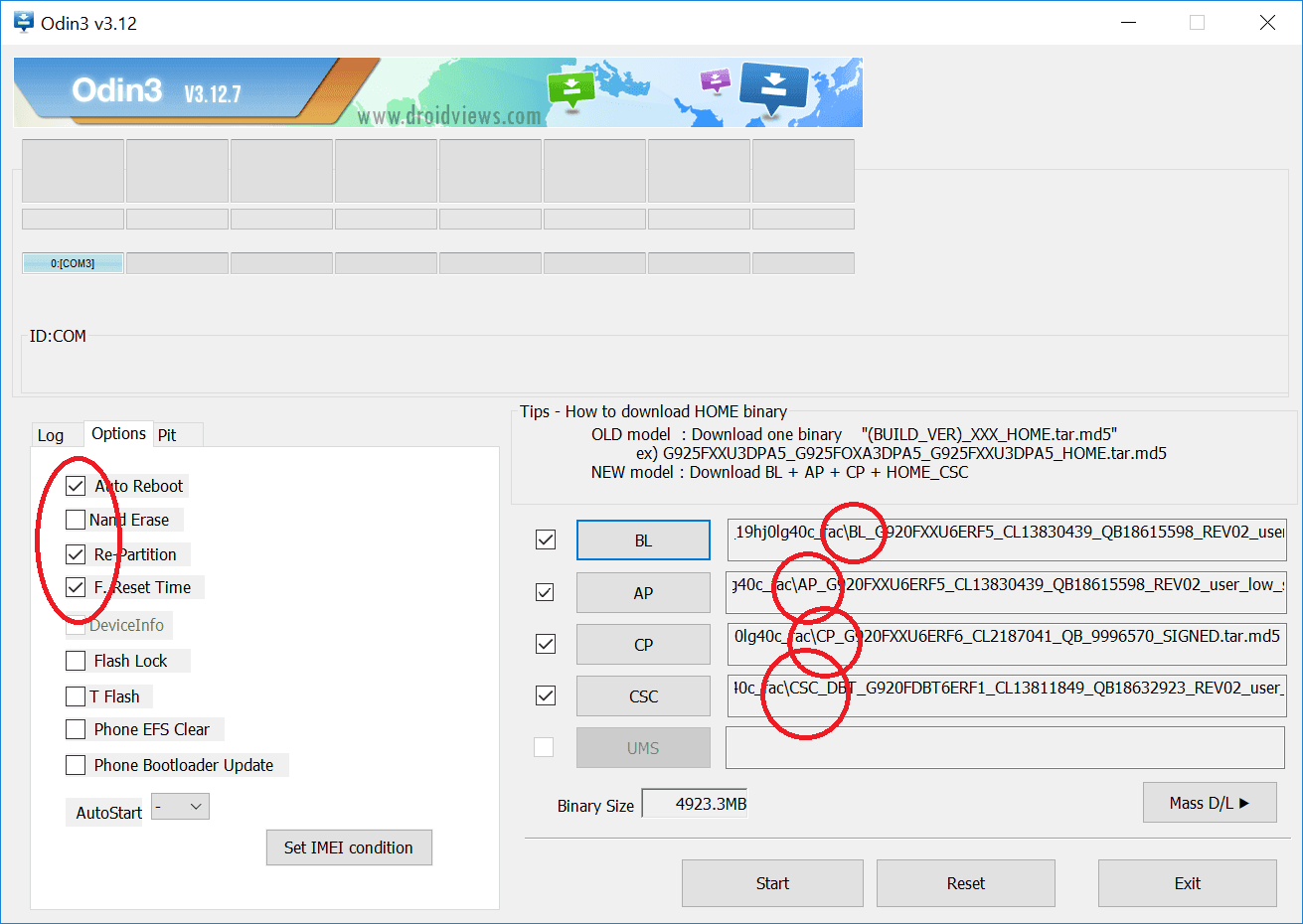Click the CSC file button

(643, 696)
